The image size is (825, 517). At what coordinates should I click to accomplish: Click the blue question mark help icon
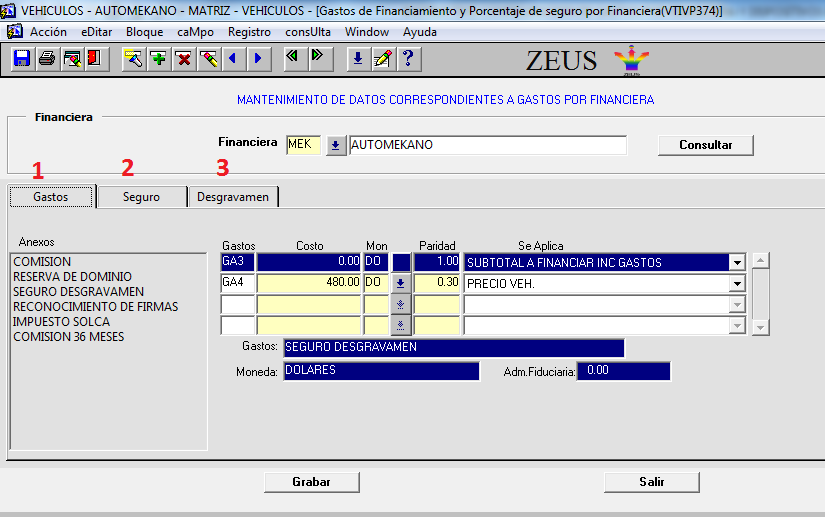(406, 59)
